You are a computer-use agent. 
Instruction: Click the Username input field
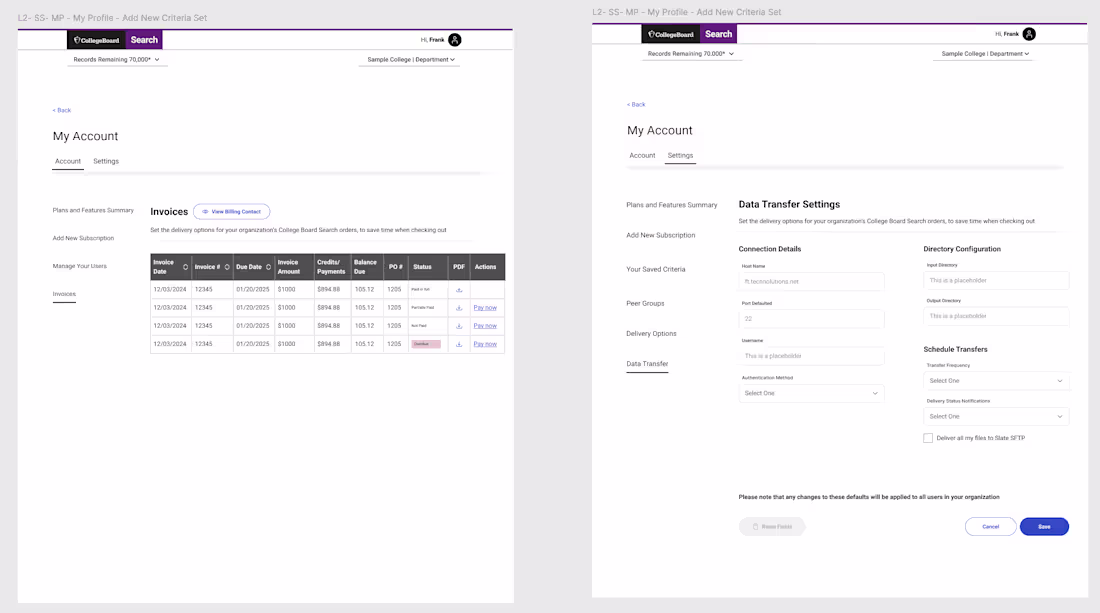[x=811, y=356]
